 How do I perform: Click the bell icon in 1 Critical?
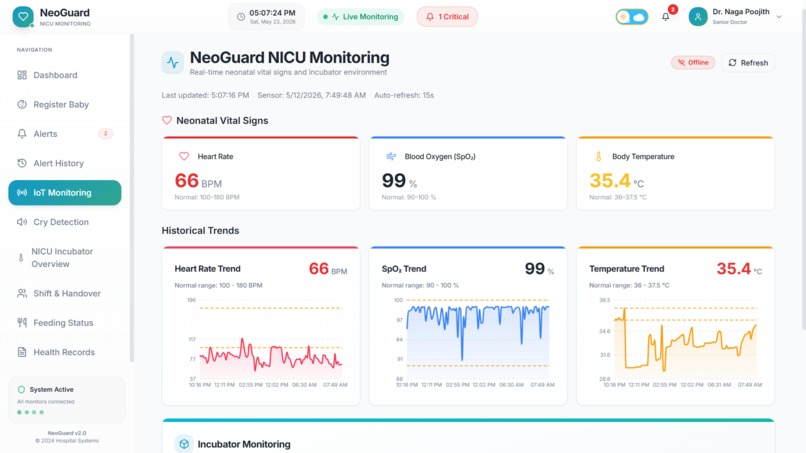tap(430, 17)
